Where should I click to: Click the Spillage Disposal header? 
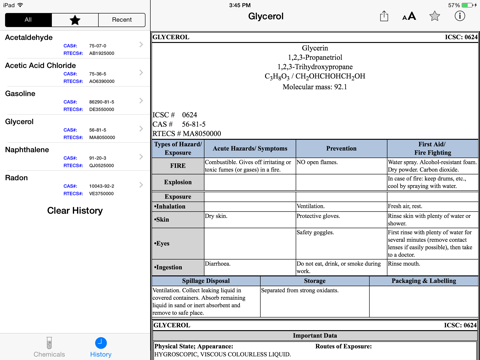point(206,281)
